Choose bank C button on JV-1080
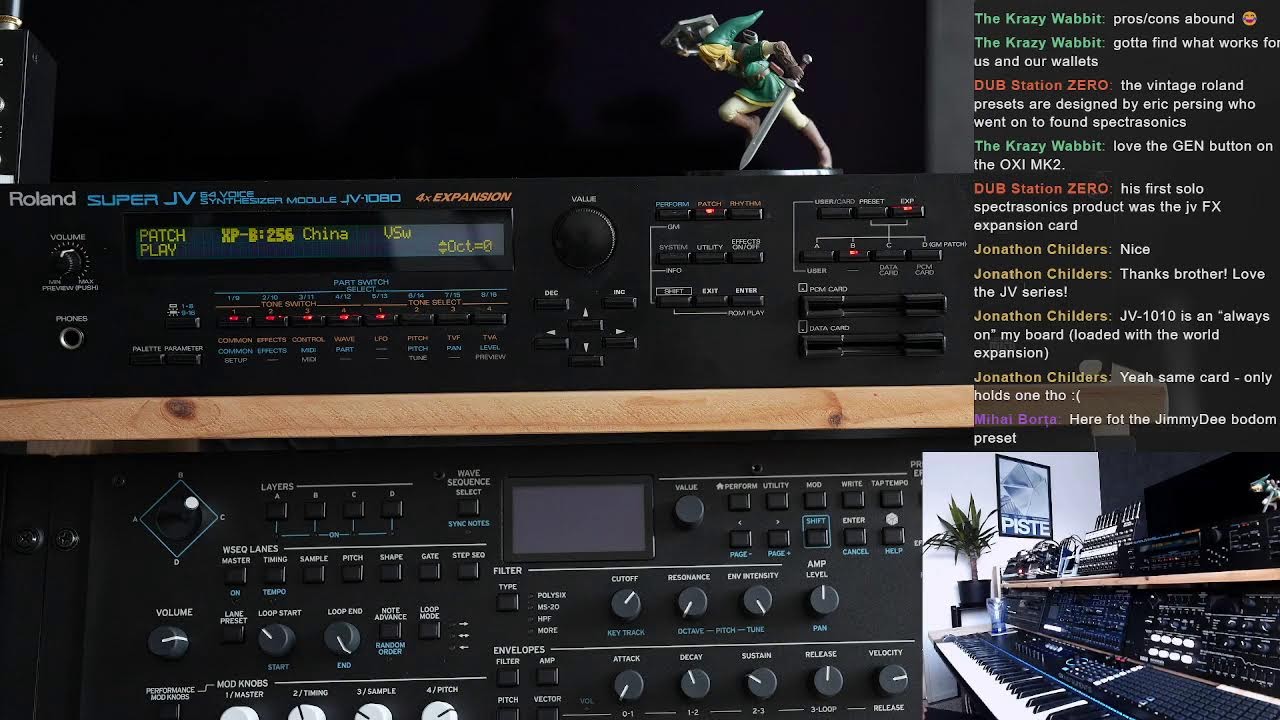 coord(888,255)
